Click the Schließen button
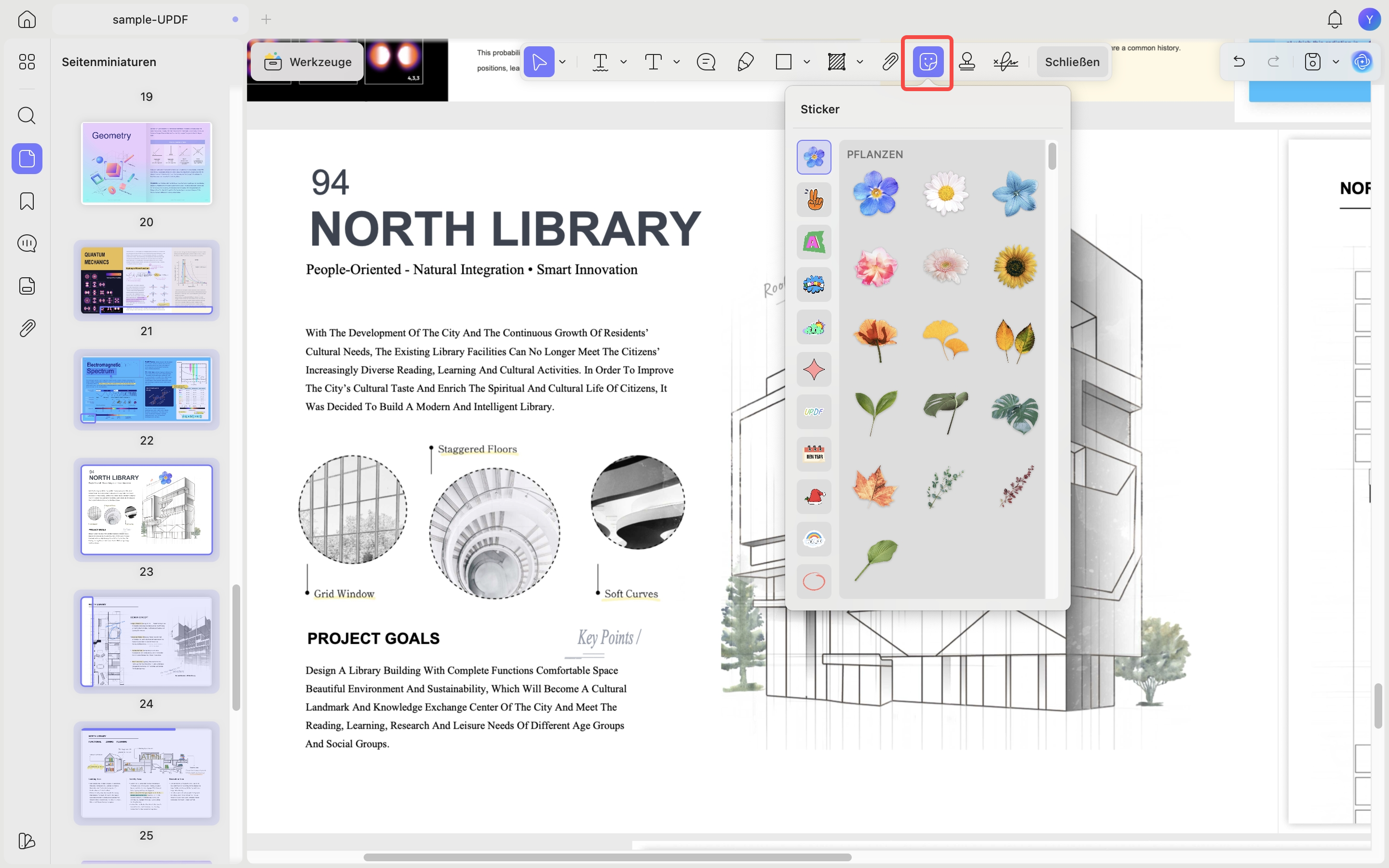Image resolution: width=1389 pixels, height=868 pixels. [1072, 61]
